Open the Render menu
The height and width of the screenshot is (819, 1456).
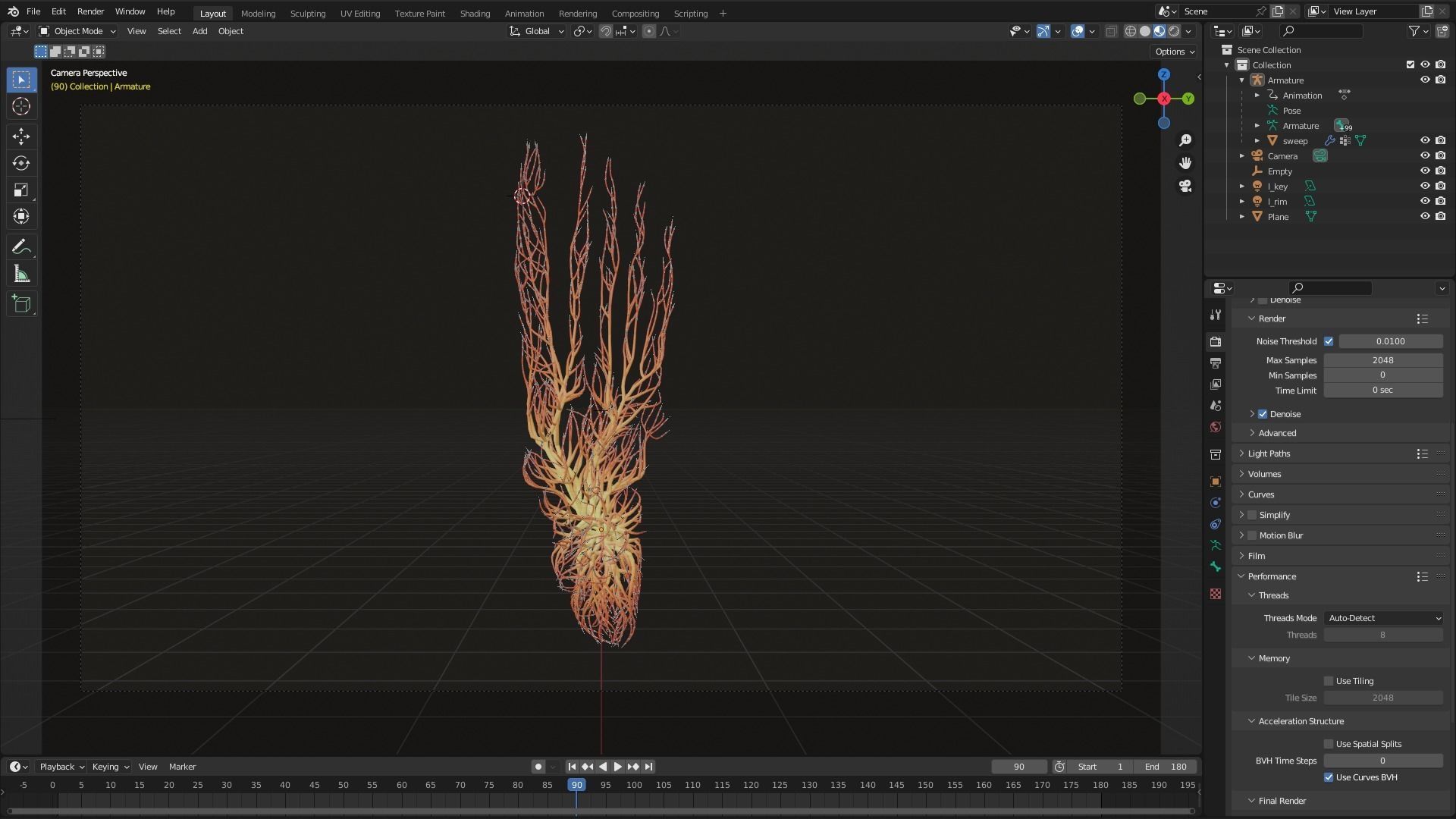[90, 12]
